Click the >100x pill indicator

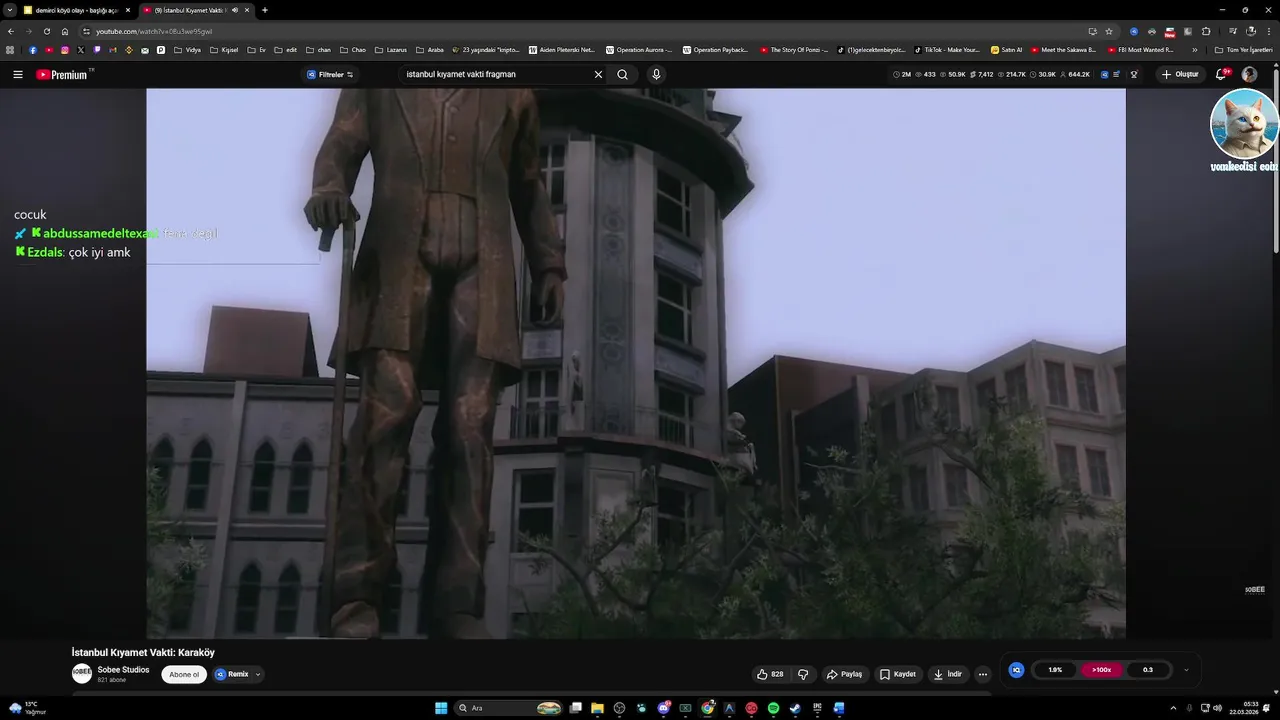1101,670
